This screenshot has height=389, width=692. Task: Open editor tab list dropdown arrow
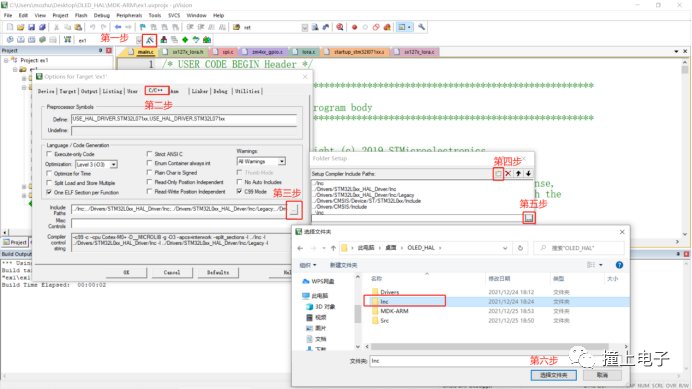coord(676,52)
